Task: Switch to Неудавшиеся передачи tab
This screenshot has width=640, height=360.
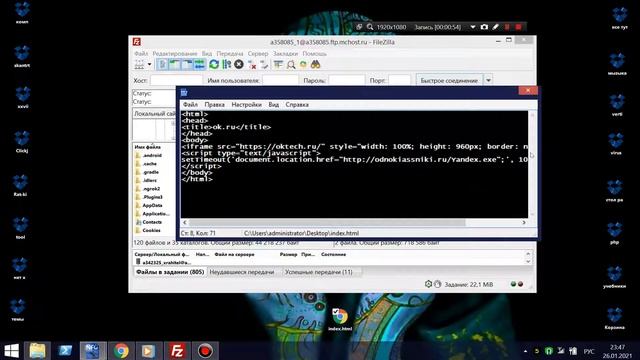Action: 241,272
